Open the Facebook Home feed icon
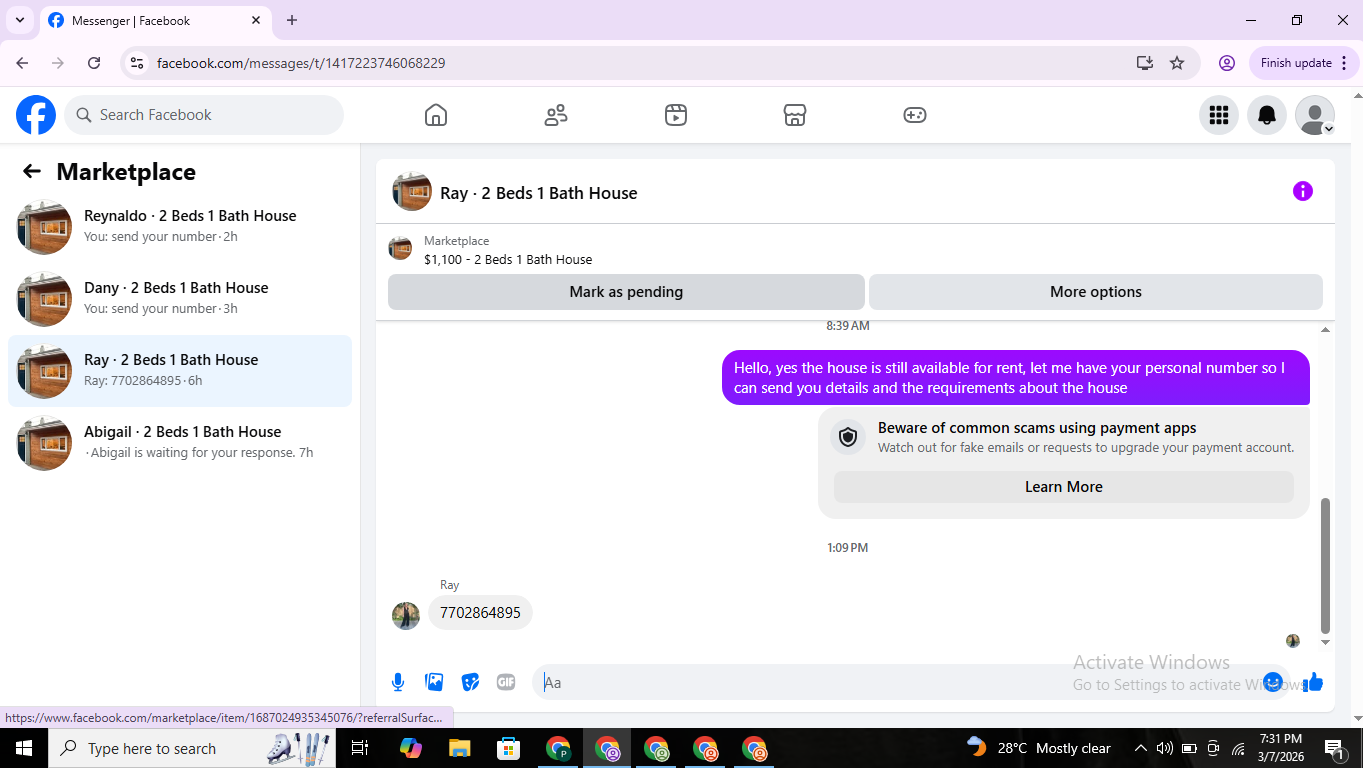 click(436, 115)
